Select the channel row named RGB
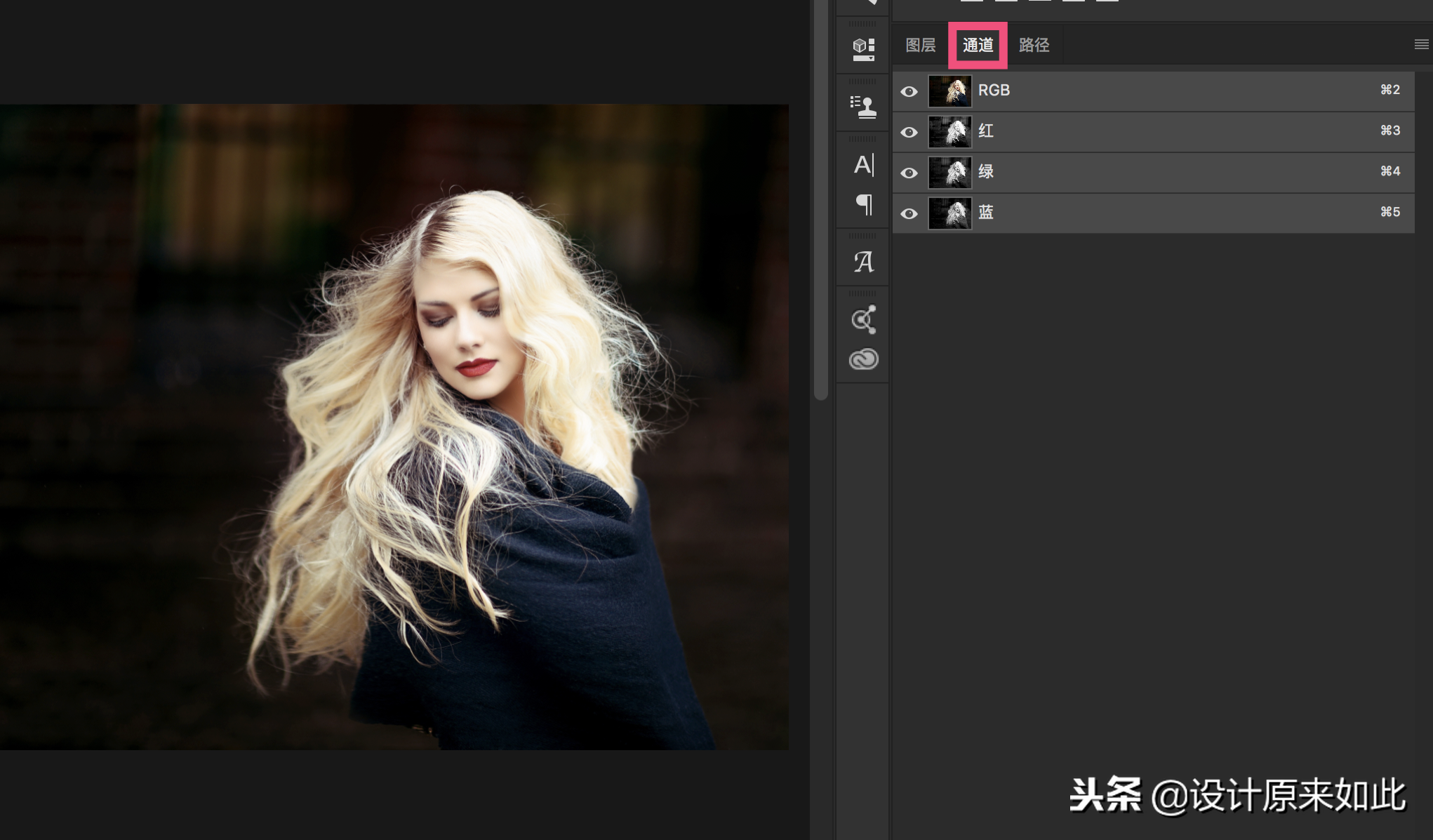The image size is (1433, 840). tap(1153, 91)
